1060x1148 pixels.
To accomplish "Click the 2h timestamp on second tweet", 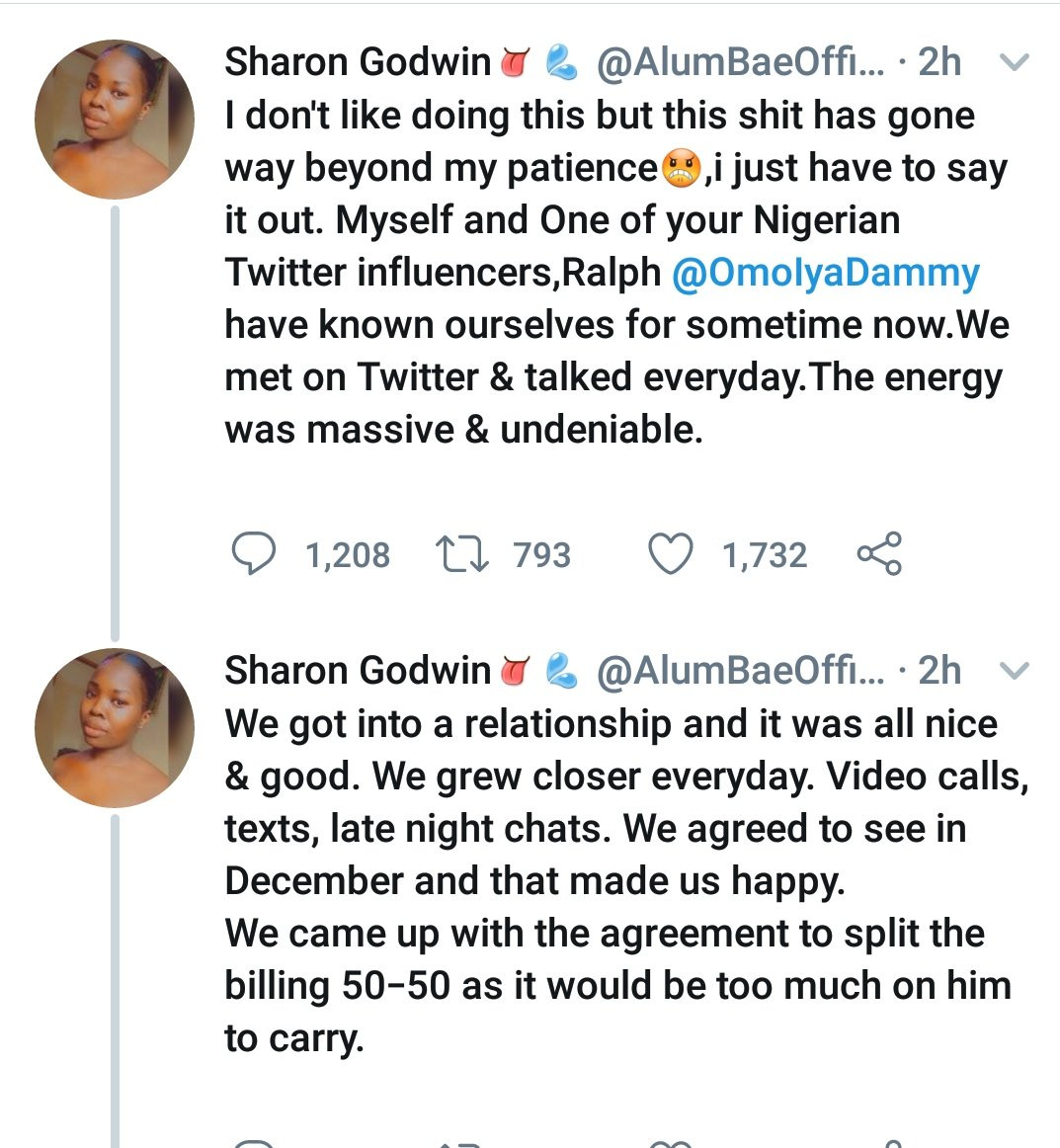I will (x=939, y=671).
